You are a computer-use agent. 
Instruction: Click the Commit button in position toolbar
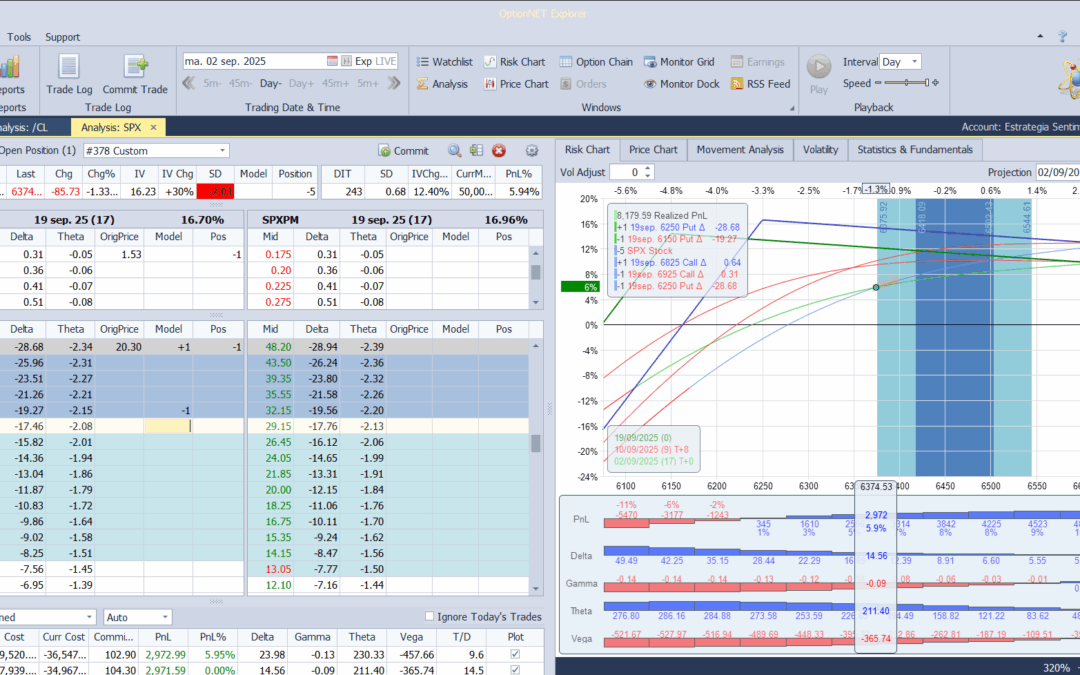tap(404, 150)
